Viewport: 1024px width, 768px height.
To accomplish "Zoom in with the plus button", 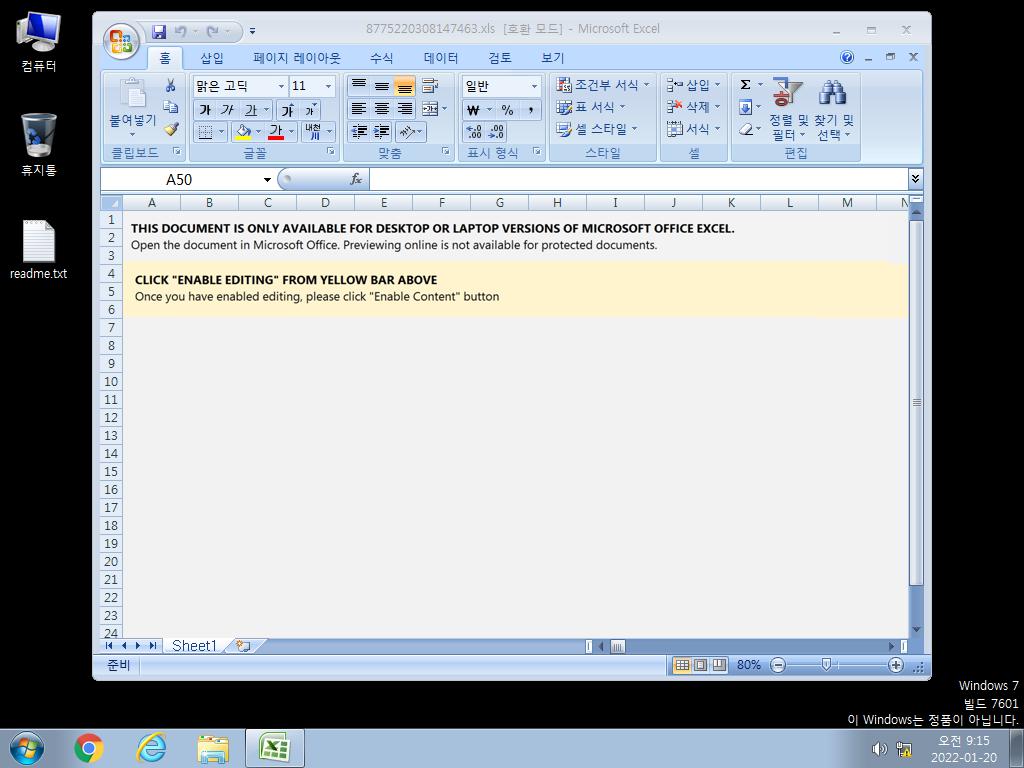I will point(895,665).
